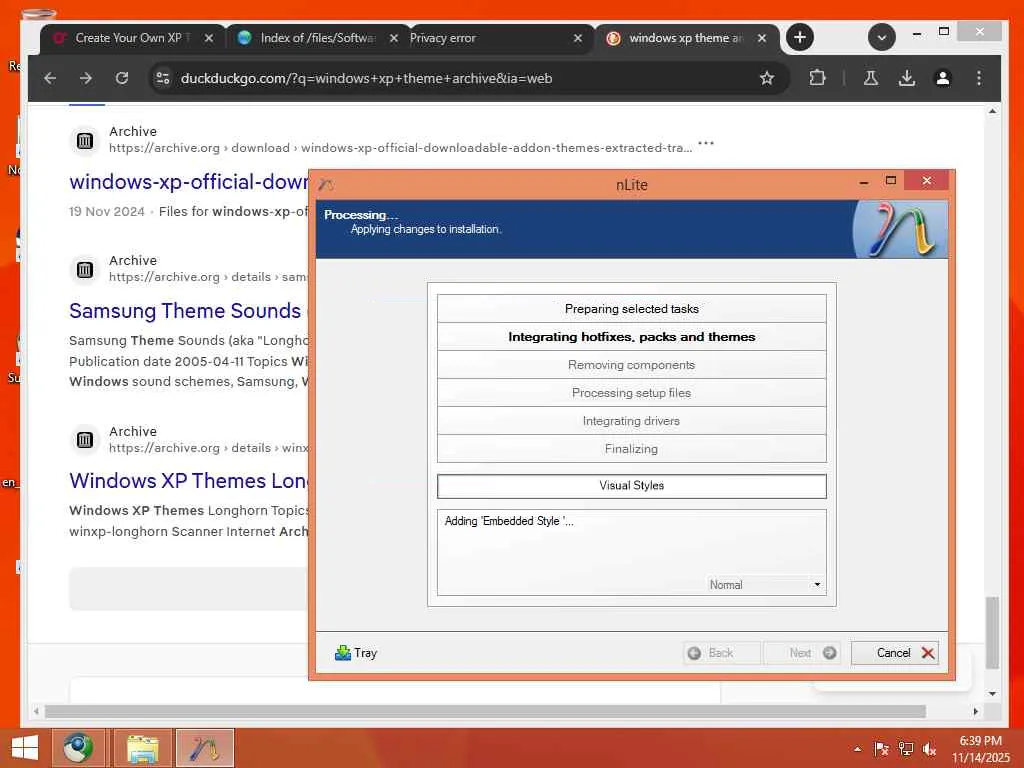Click the Adding 'Embedded Style' log text
1024x768 pixels.
(x=509, y=521)
